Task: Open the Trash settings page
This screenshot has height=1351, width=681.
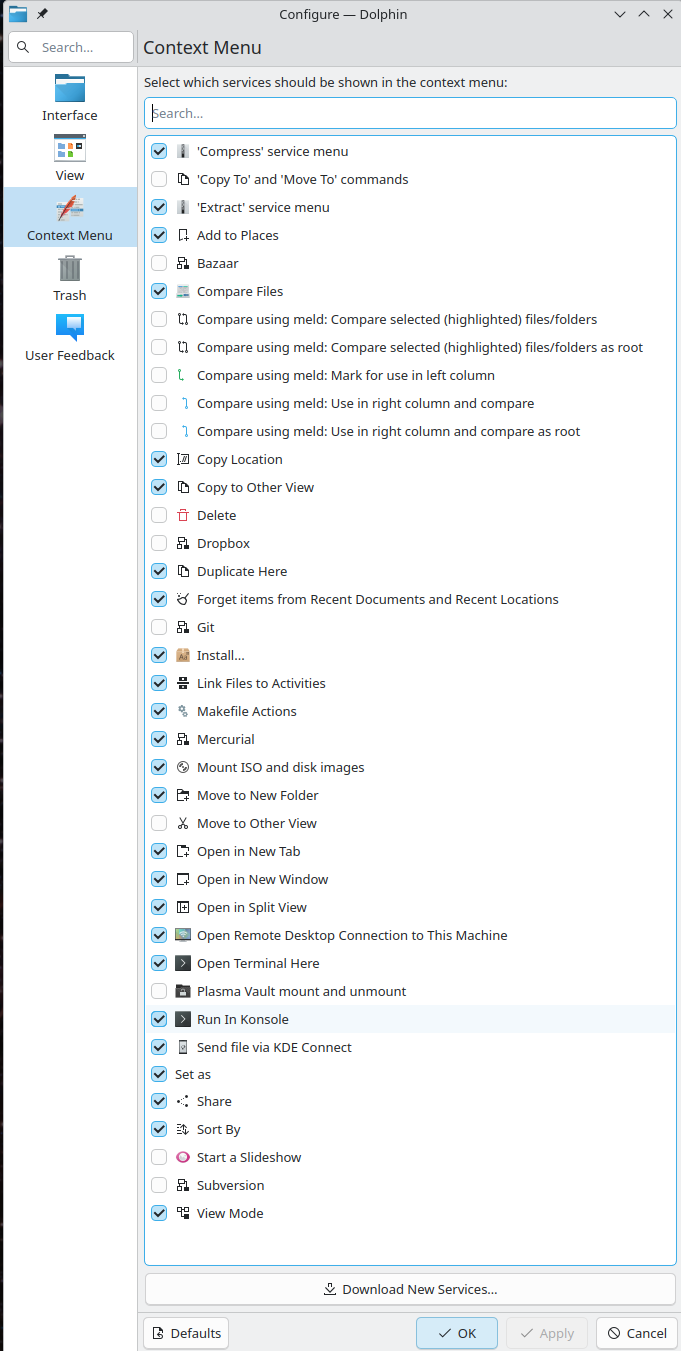Action: click(x=70, y=277)
